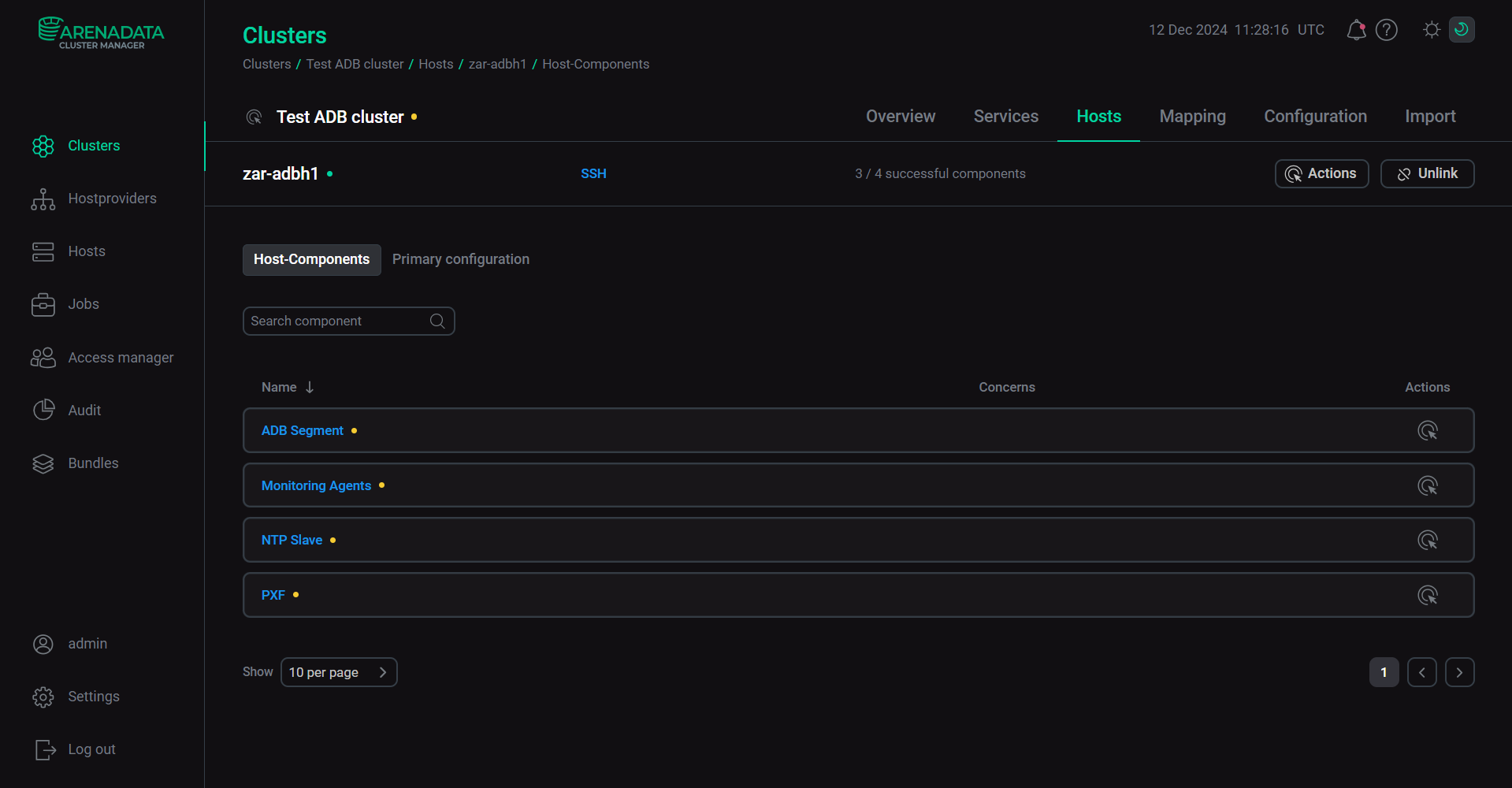
Task: Go to the next page arrow
Action: 1460,672
